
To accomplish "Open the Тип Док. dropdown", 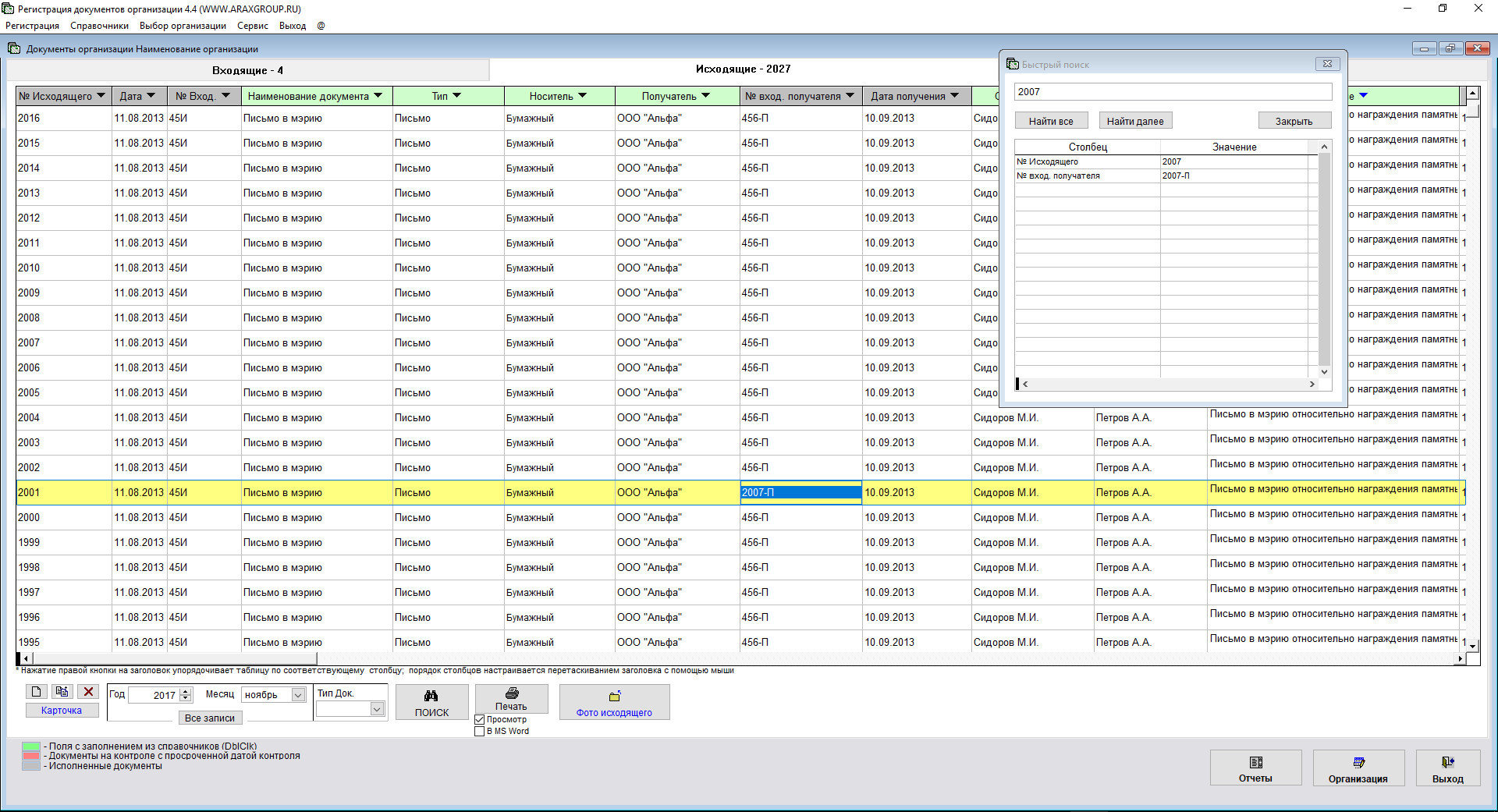I will point(377,709).
